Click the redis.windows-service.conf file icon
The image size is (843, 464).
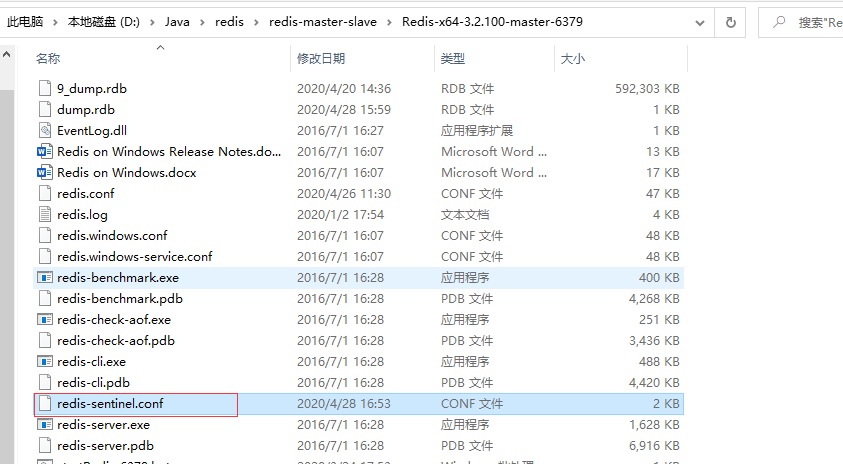(45, 256)
